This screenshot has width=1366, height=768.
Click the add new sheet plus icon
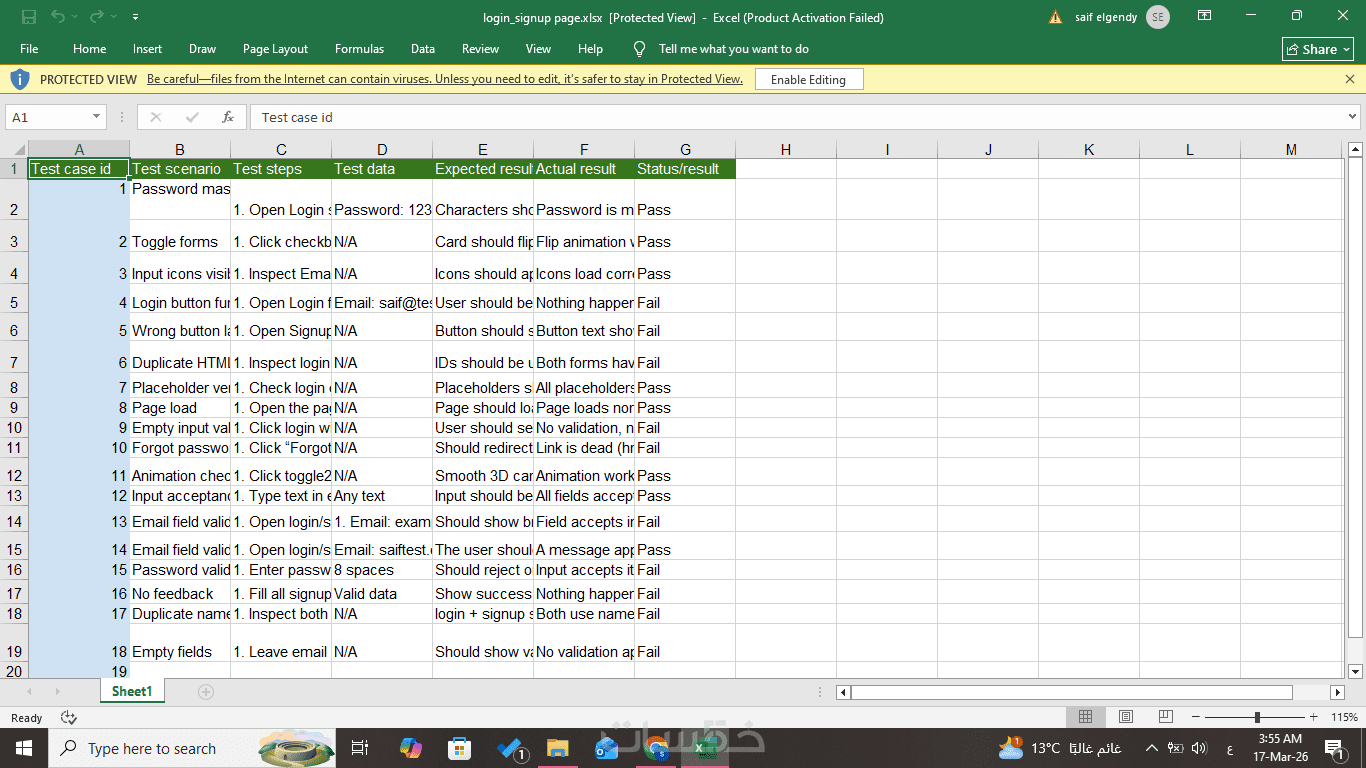[x=206, y=692]
